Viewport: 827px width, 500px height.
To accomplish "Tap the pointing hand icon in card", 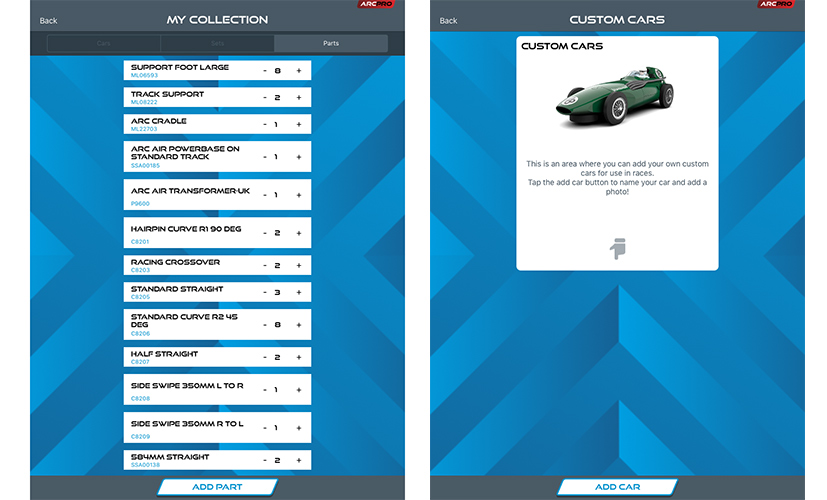I will pos(618,248).
